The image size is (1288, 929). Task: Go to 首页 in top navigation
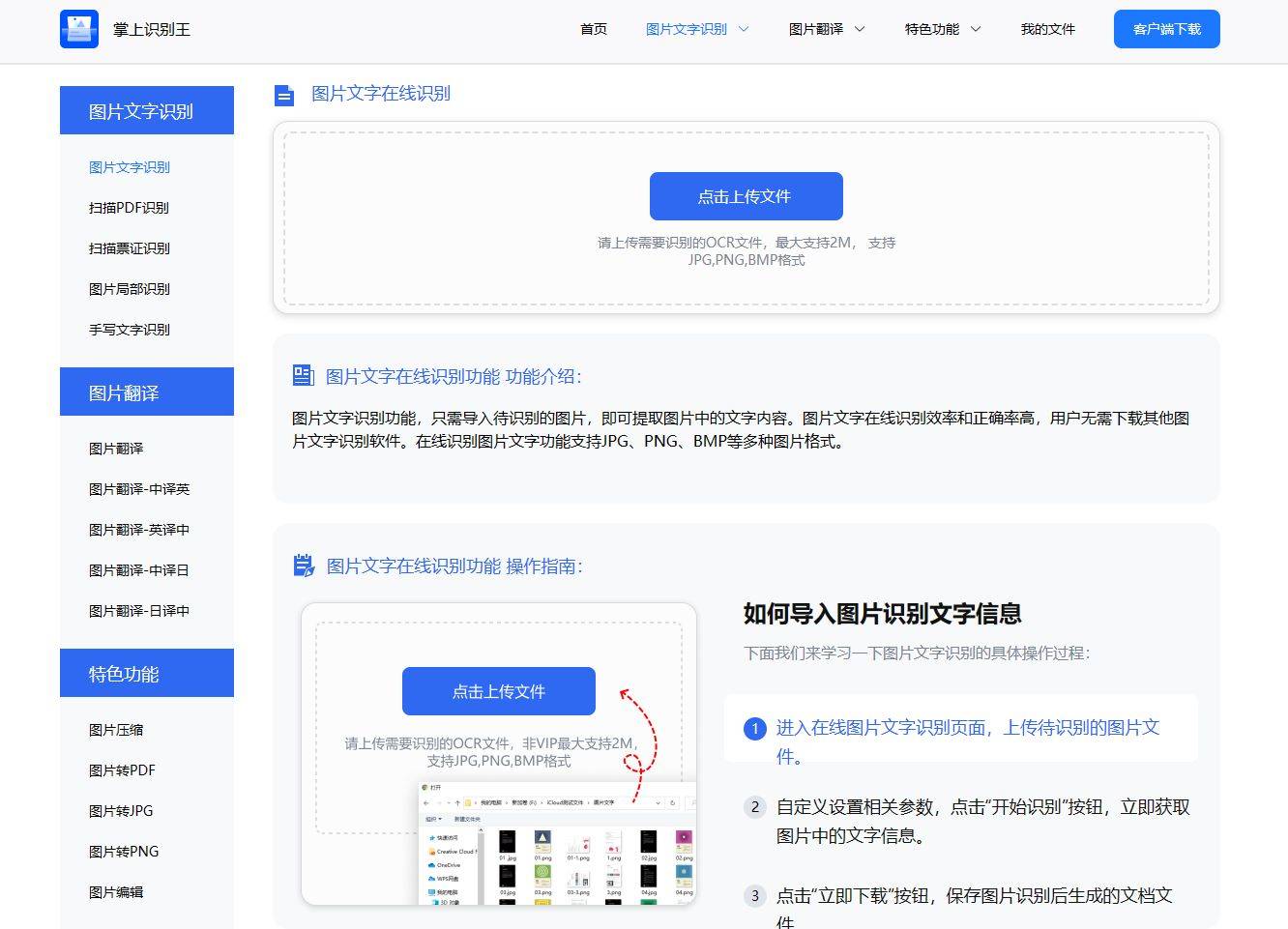tap(594, 29)
